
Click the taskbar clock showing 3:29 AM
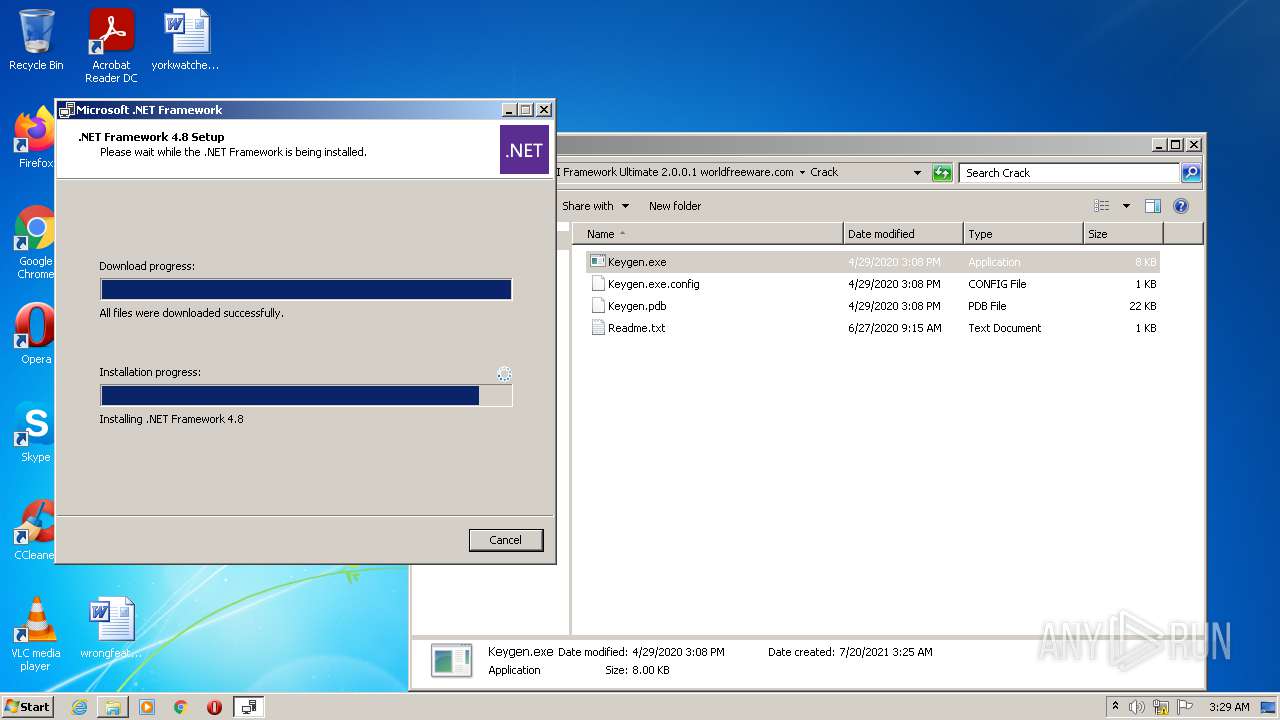pos(1229,707)
